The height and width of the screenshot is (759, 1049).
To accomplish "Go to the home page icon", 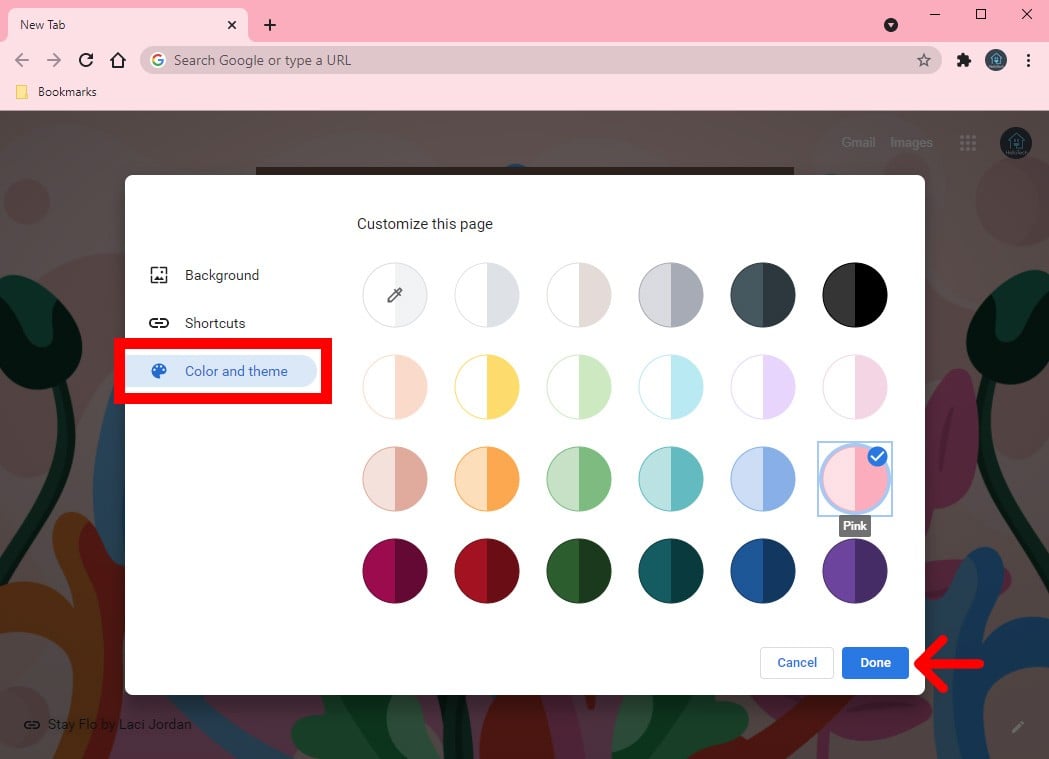I will pos(118,60).
